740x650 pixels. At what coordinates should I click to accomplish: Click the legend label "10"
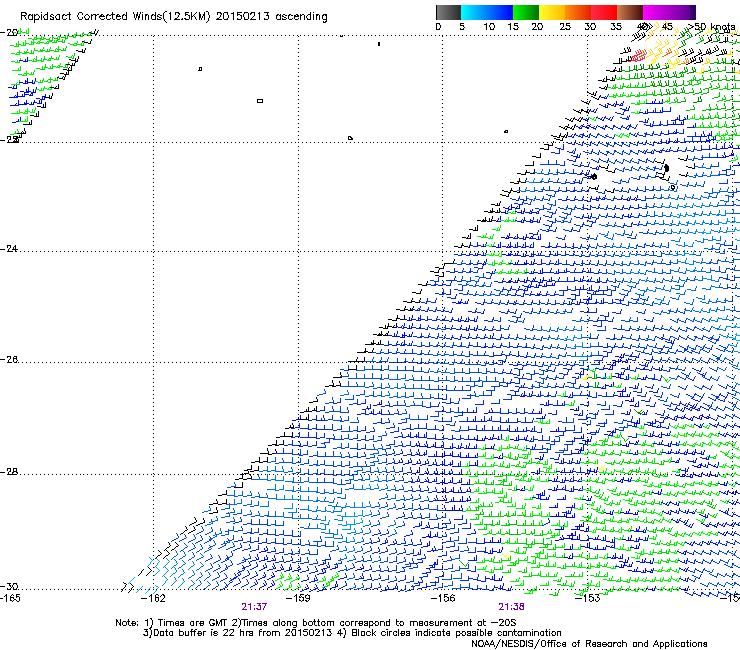pyautogui.click(x=489, y=27)
